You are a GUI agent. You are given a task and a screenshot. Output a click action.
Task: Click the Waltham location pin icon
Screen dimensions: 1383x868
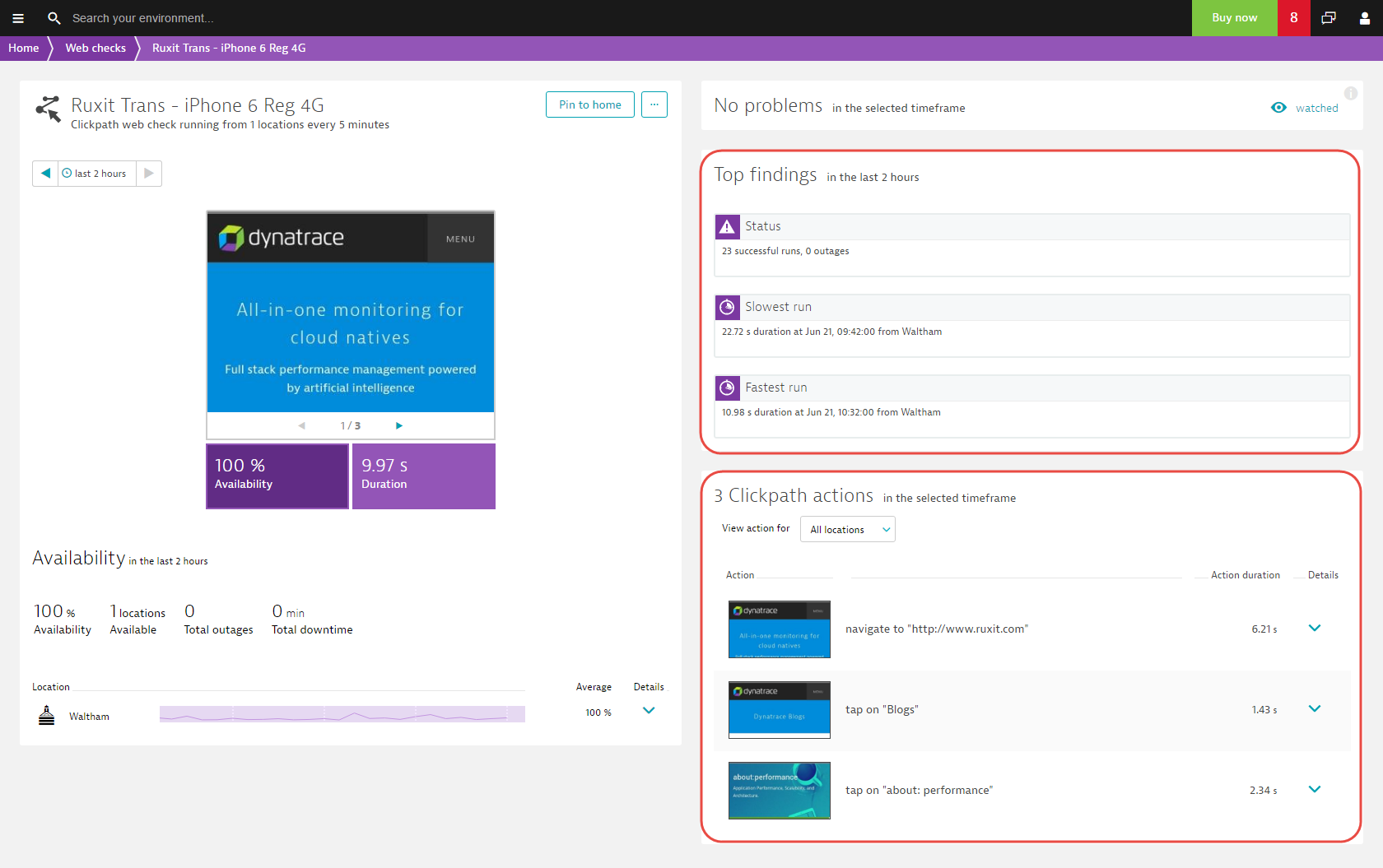(47, 716)
